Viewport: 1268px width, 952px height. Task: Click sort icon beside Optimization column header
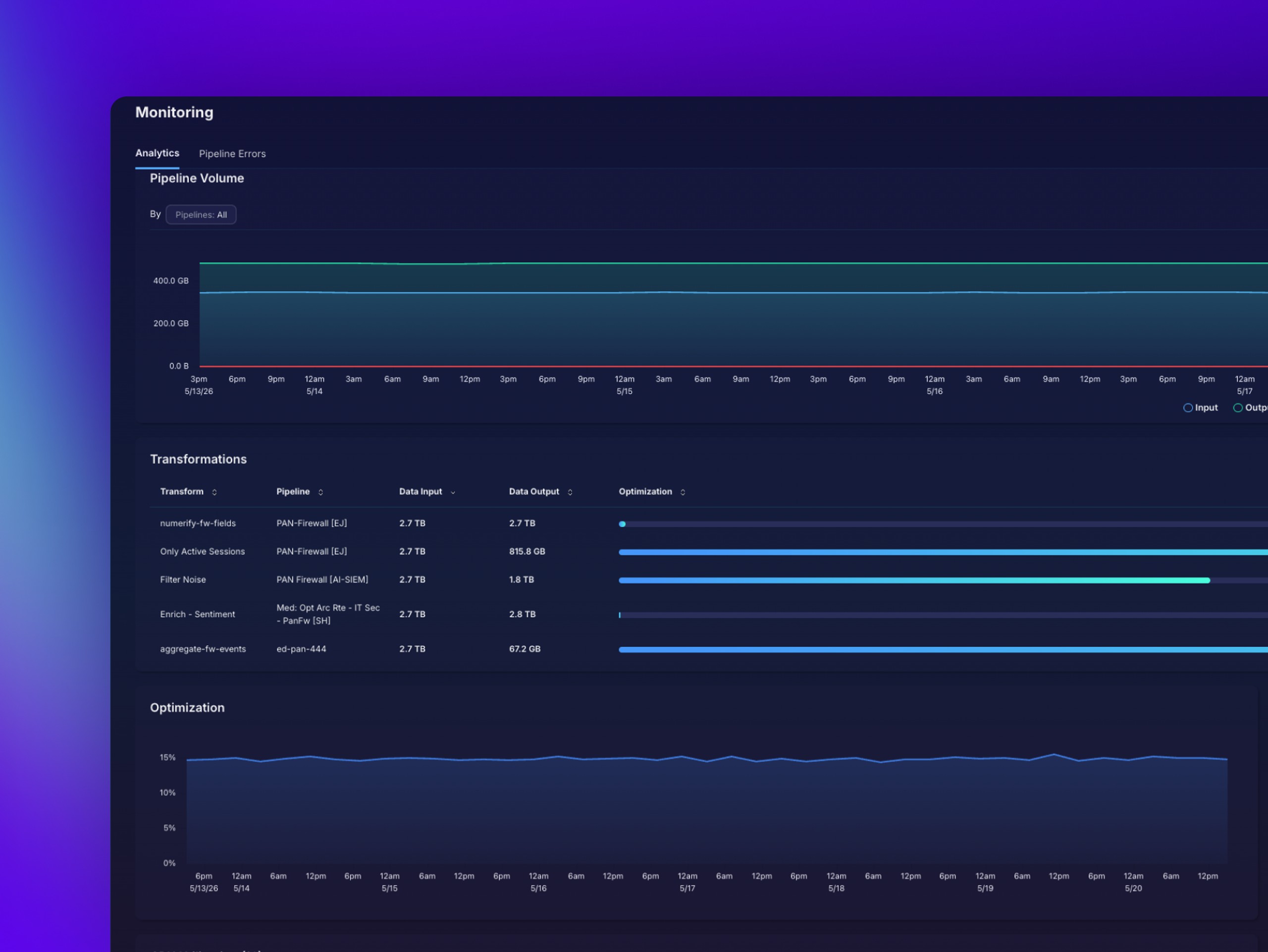[683, 492]
